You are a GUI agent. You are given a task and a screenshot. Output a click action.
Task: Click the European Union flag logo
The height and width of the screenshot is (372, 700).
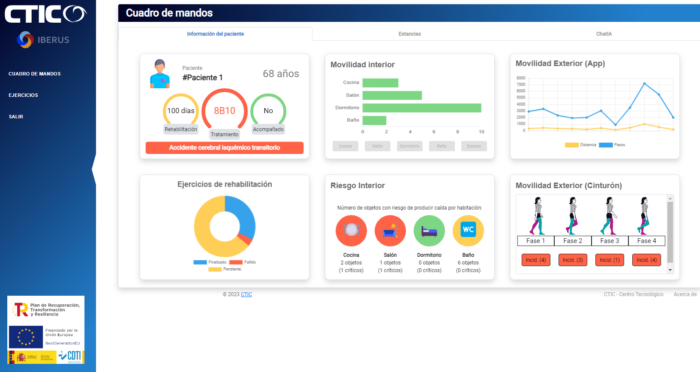click(25, 337)
